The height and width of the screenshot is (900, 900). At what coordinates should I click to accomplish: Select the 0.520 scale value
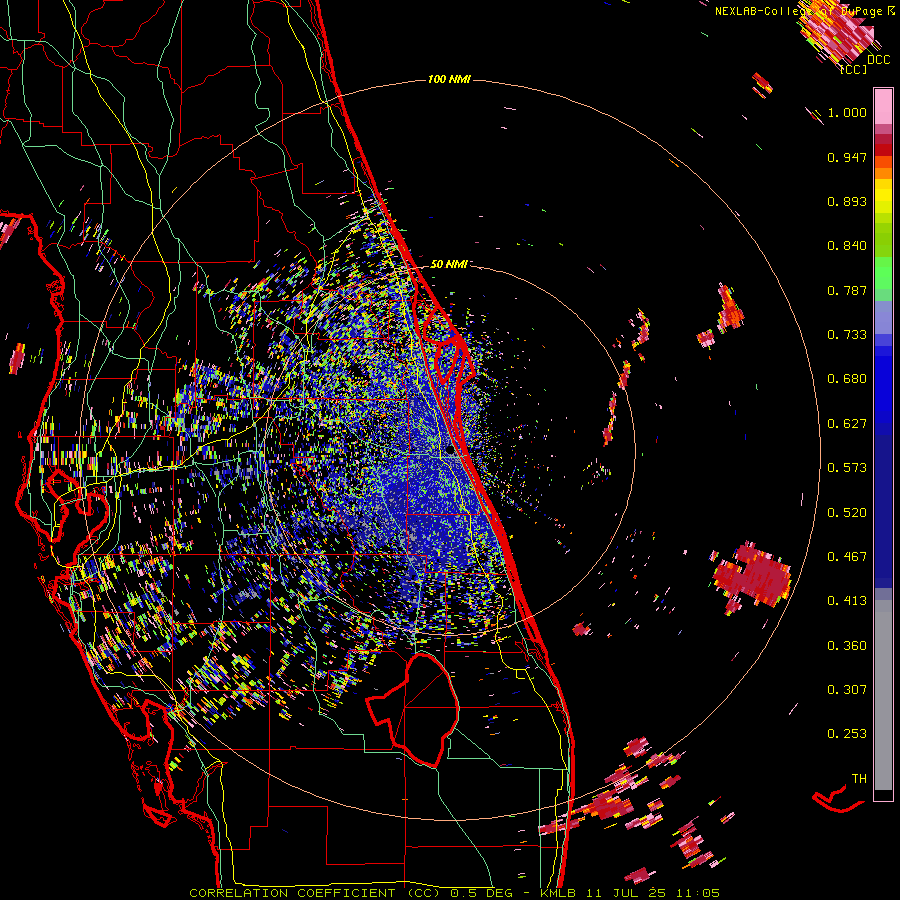(x=847, y=513)
